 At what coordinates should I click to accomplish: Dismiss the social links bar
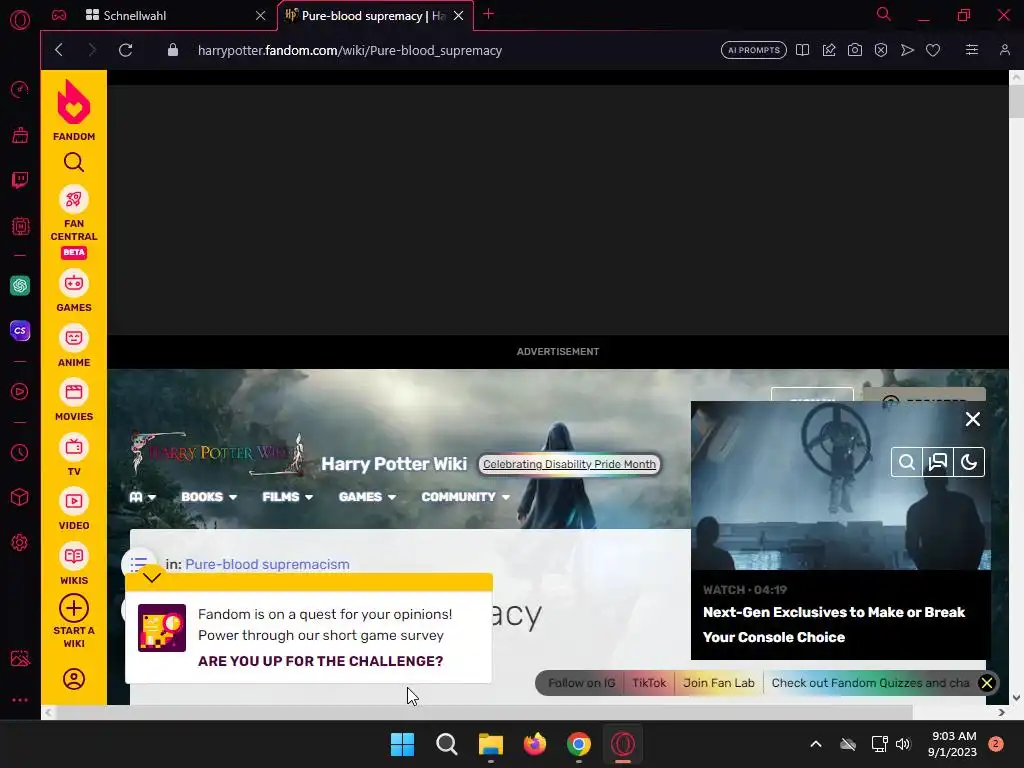(987, 683)
